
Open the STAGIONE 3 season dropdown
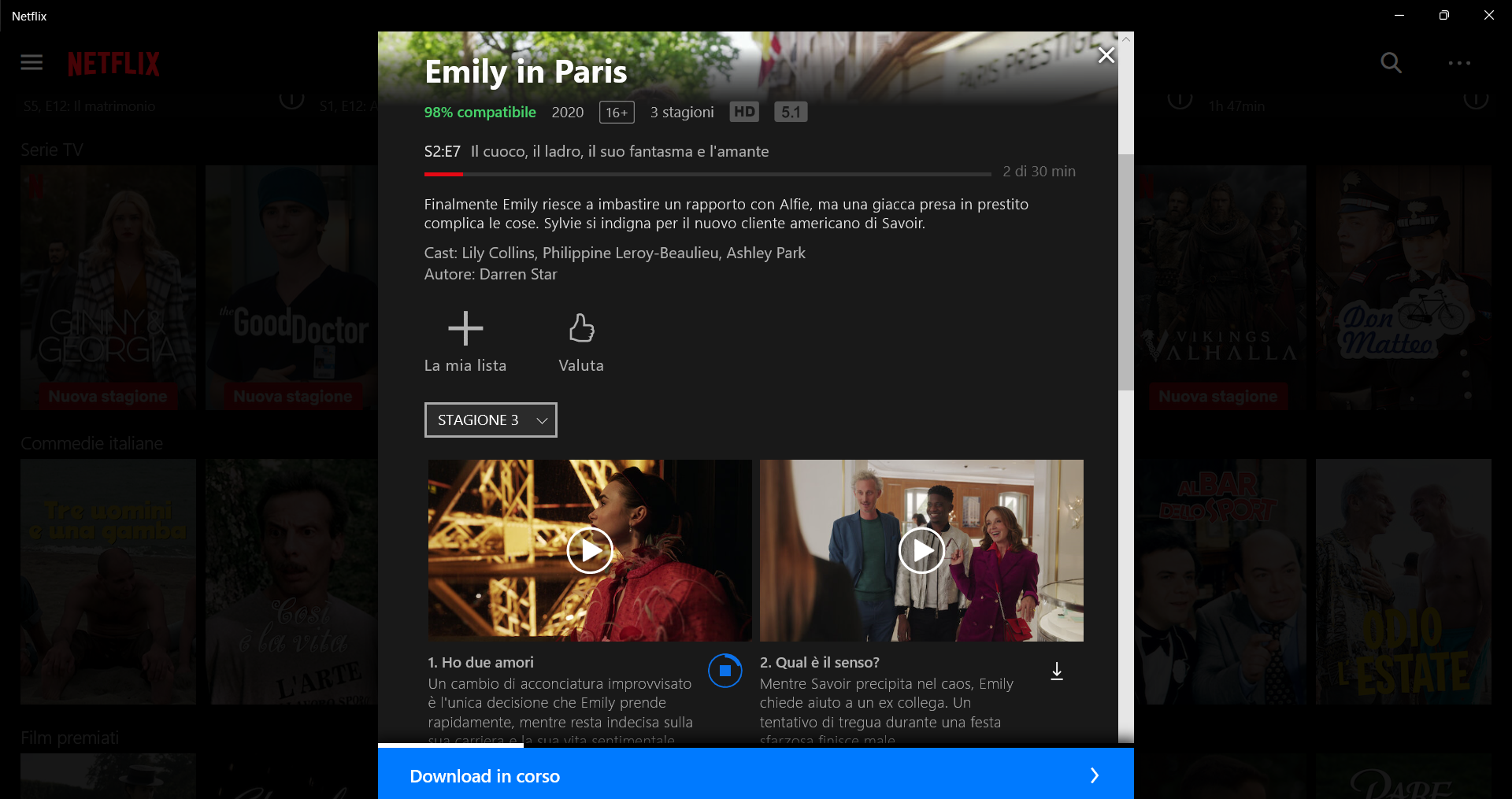tap(490, 420)
